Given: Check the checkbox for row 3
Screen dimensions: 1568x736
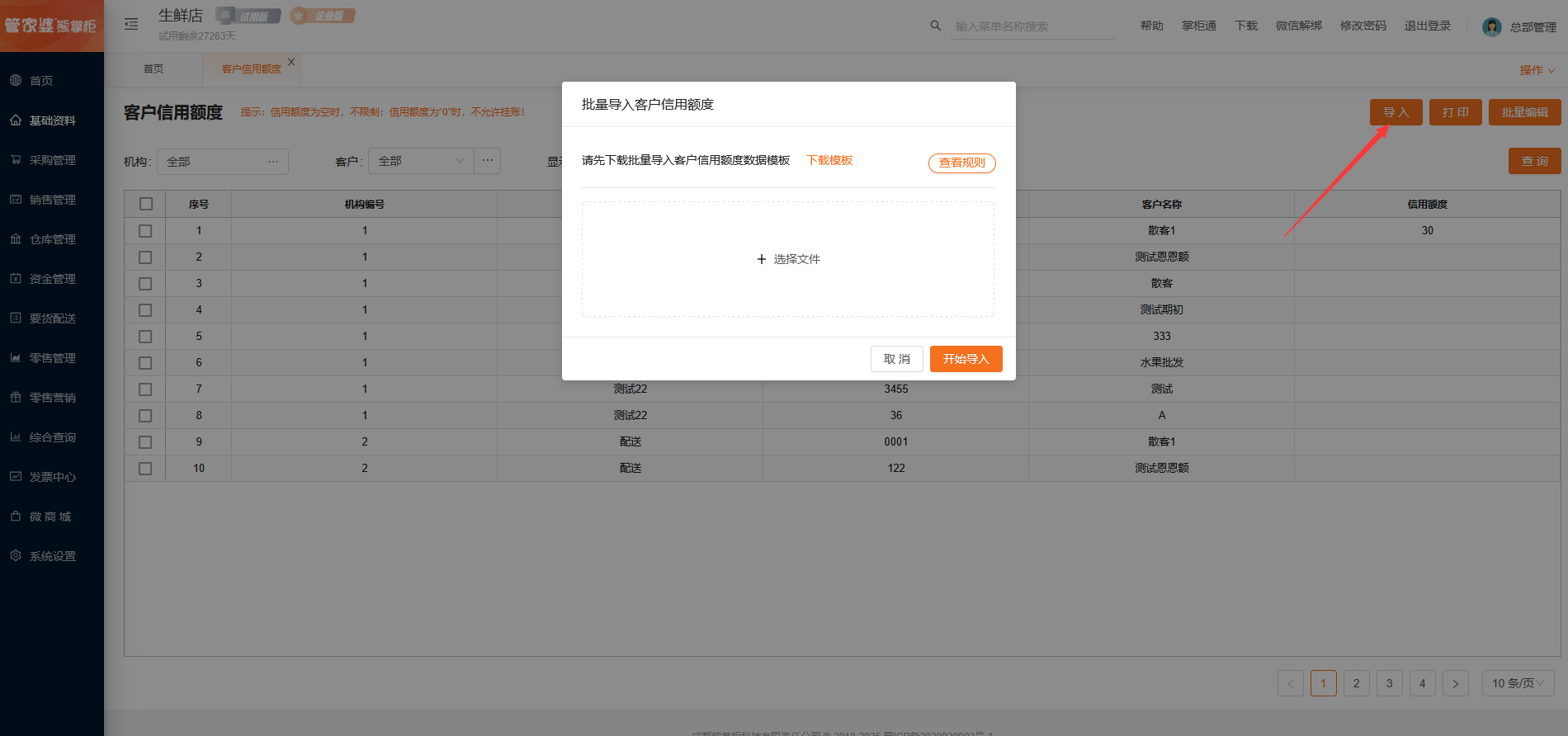Looking at the screenshot, I should click(x=146, y=284).
